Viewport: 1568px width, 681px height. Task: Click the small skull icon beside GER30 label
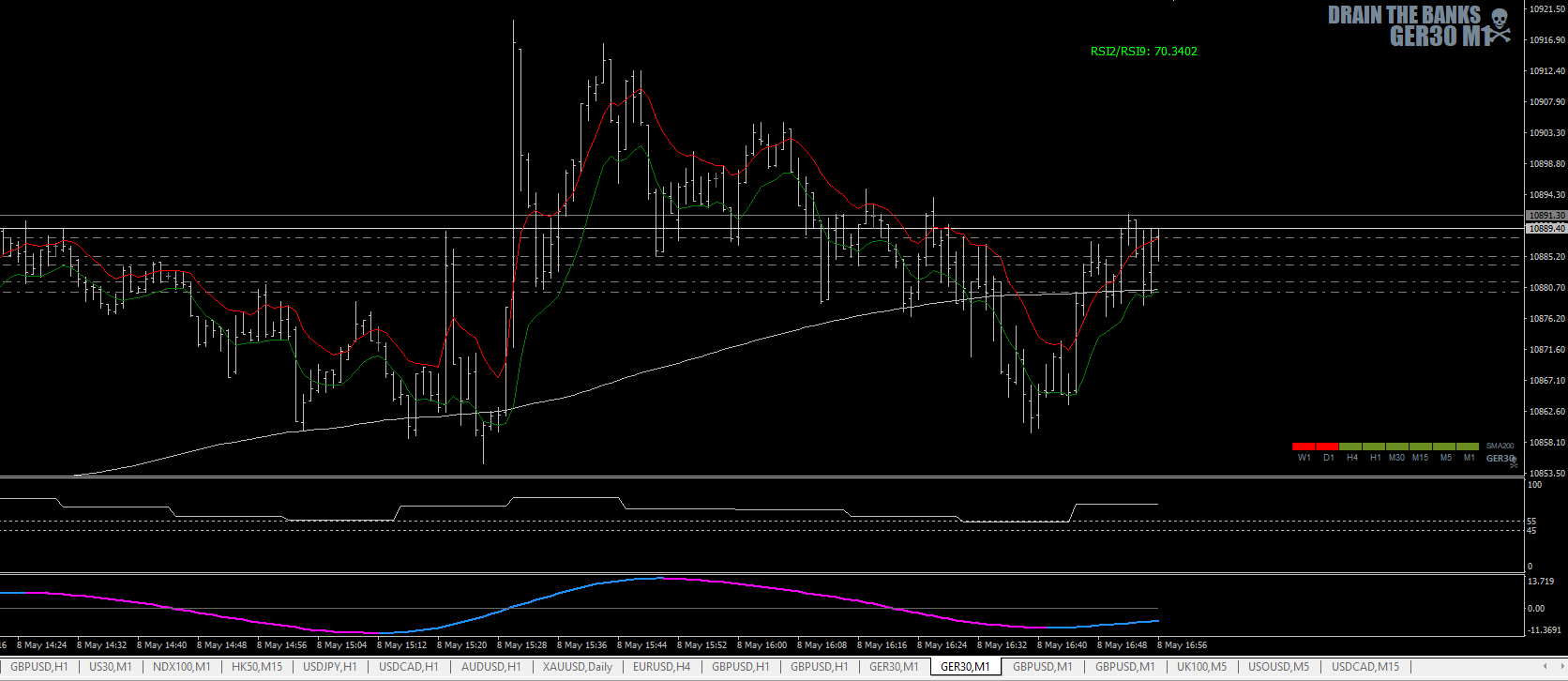1514,462
